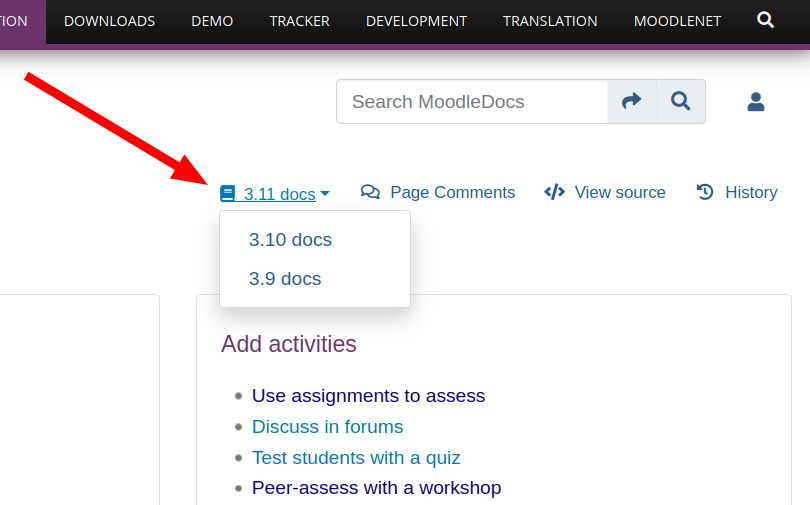Open the page History

[737, 192]
